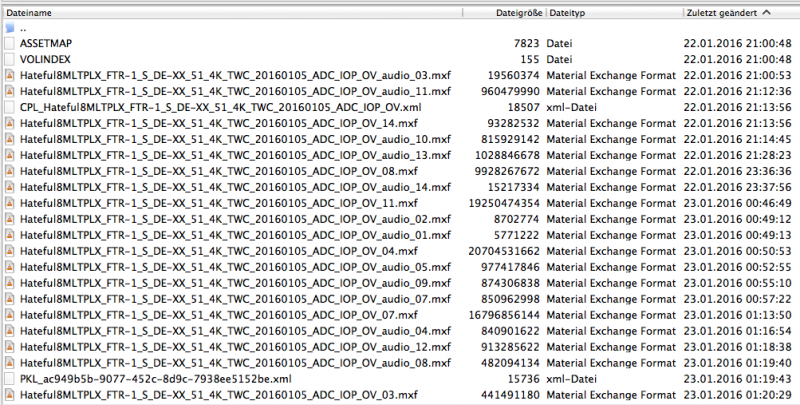Click the icon of the audio_03.mxf file
The width and height of the screenshot is (800, 405).
[9, 74]
